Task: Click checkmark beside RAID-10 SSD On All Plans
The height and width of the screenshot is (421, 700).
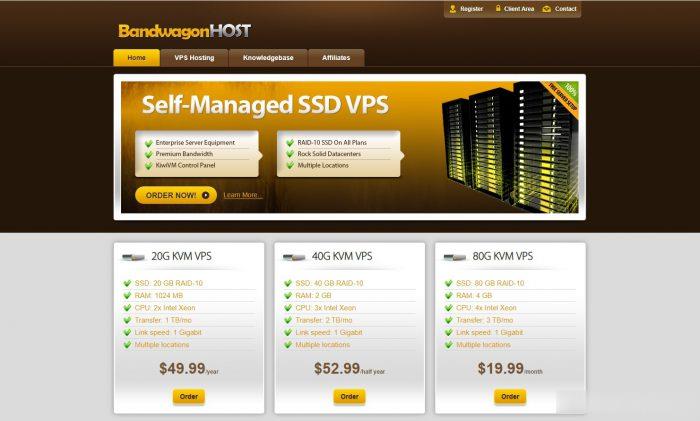Action: [x=290, y=143]
